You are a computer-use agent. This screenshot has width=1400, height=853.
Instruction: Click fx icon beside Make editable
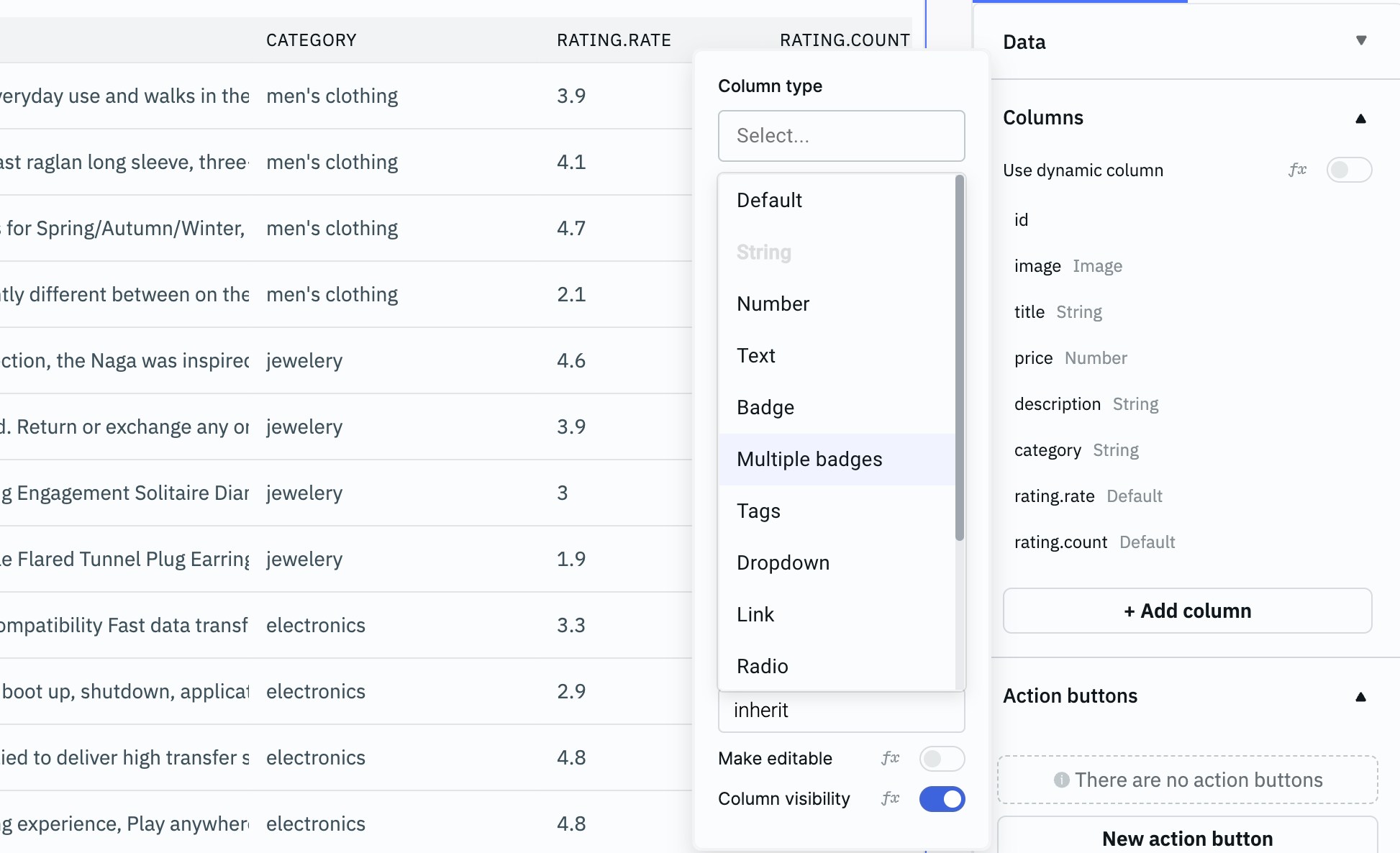click(890, 758)
